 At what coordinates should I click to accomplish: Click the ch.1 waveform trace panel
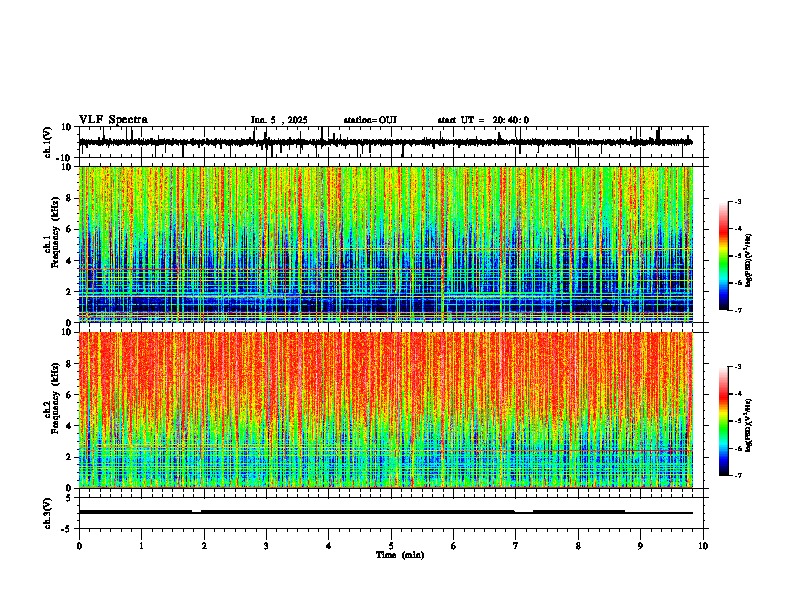(391, 142)
